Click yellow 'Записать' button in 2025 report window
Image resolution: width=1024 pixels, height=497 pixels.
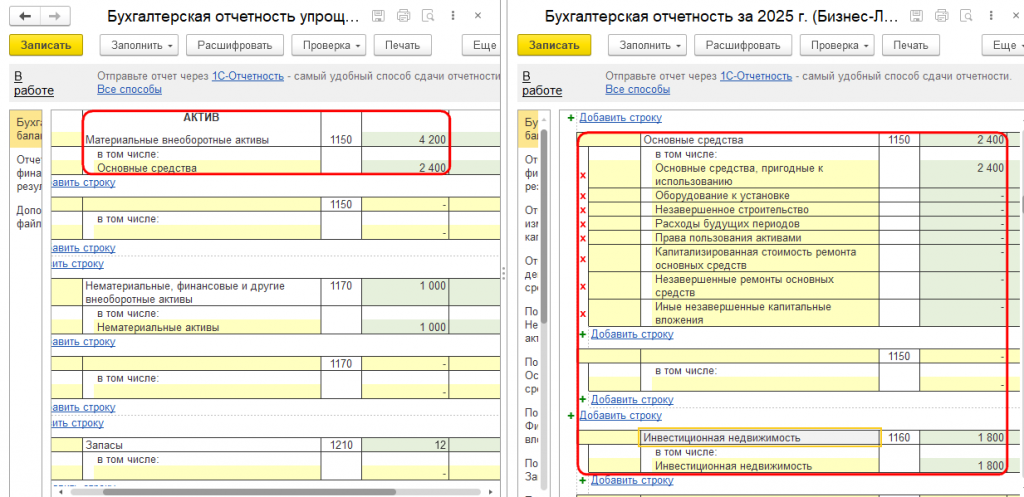tap(554, 45)
